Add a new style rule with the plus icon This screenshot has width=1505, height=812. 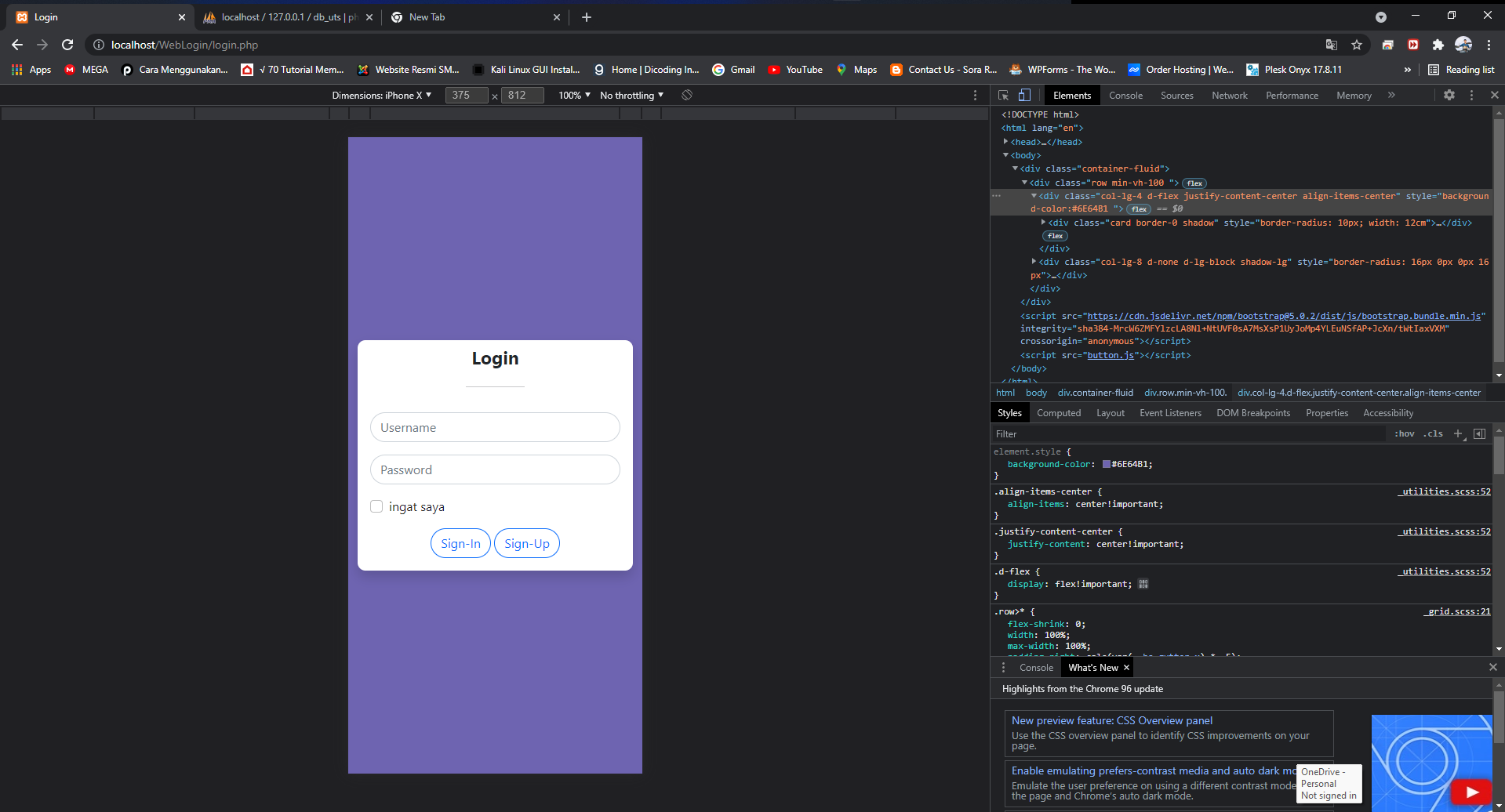pos(1458,433)
